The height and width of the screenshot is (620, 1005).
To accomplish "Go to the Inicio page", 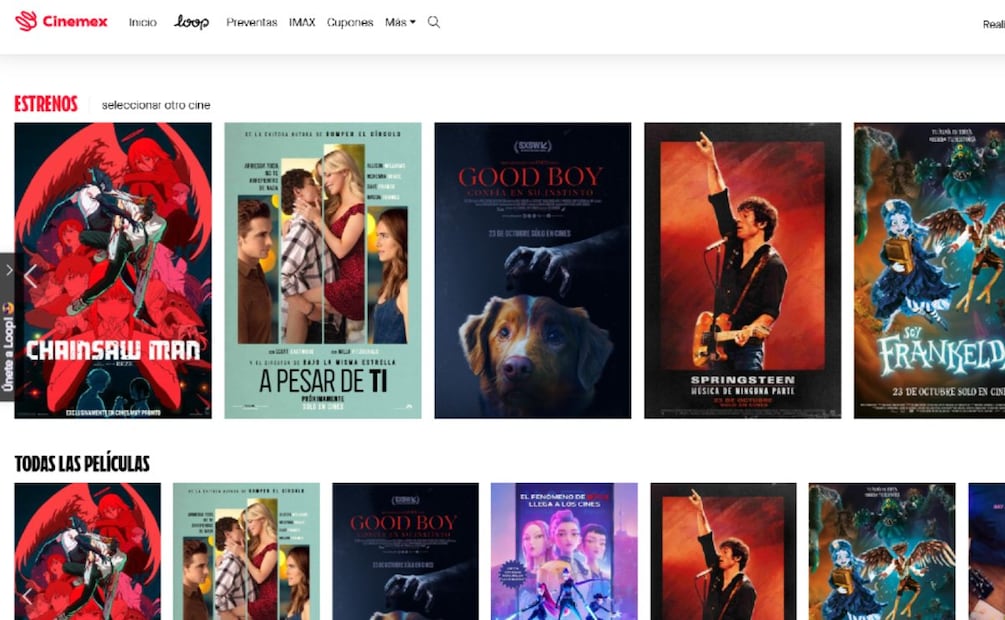I will (x=142, y=22).
